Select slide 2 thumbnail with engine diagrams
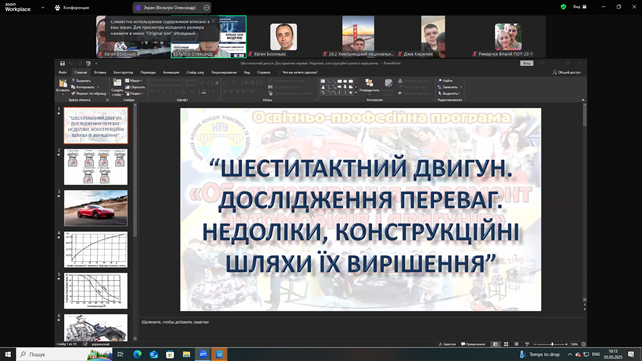The image size is (642, 361). (95, 167)
